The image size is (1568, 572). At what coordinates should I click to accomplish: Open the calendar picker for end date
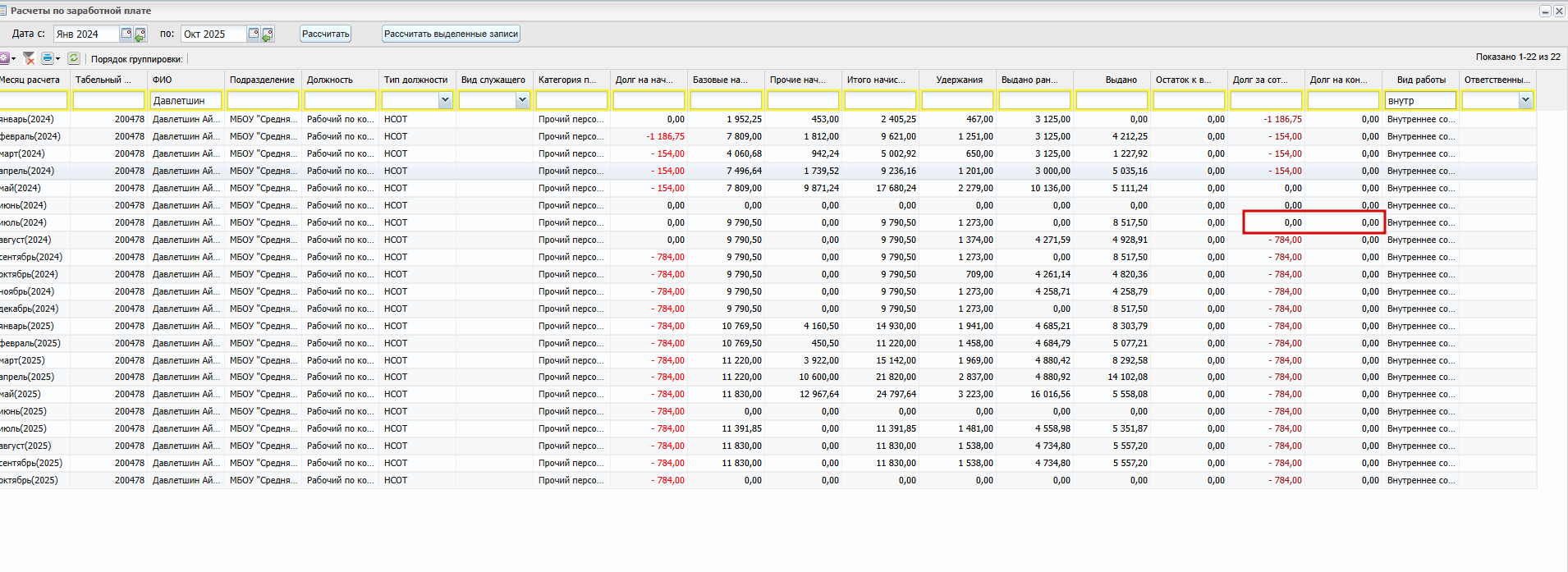[x=254, y=34]
